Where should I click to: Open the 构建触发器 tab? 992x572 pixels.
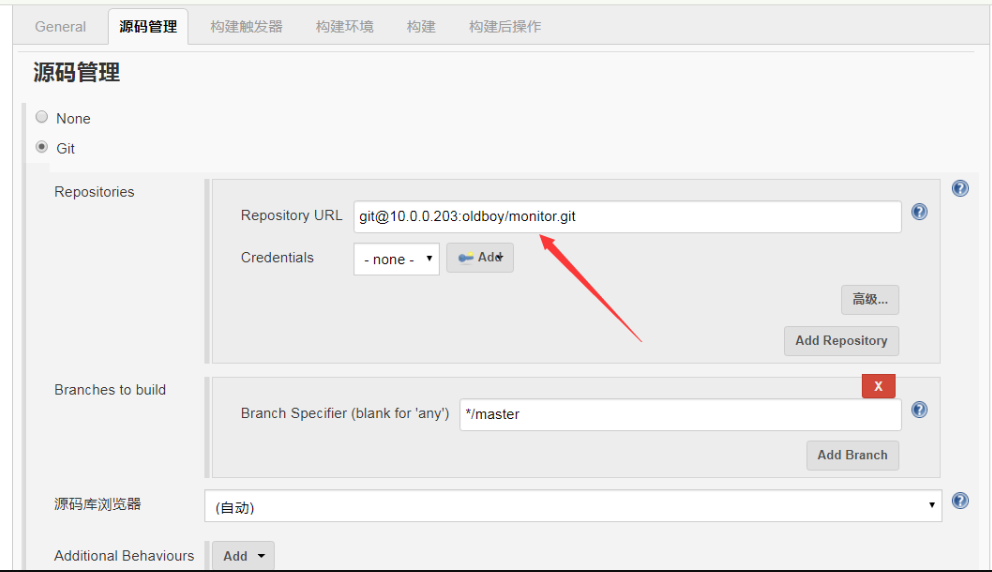coord(247,27)
